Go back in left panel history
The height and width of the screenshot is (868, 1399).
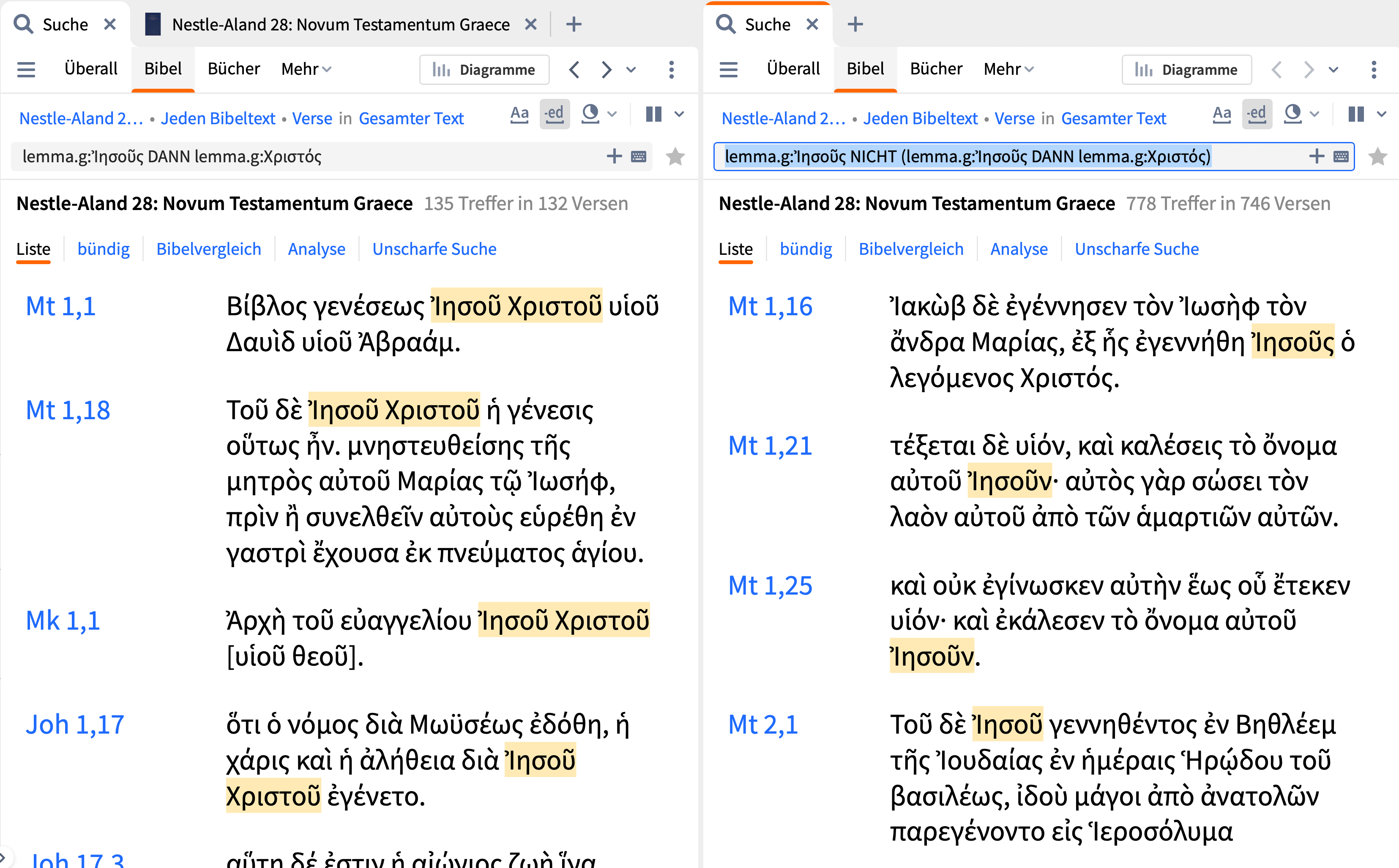tap(575, 69)
